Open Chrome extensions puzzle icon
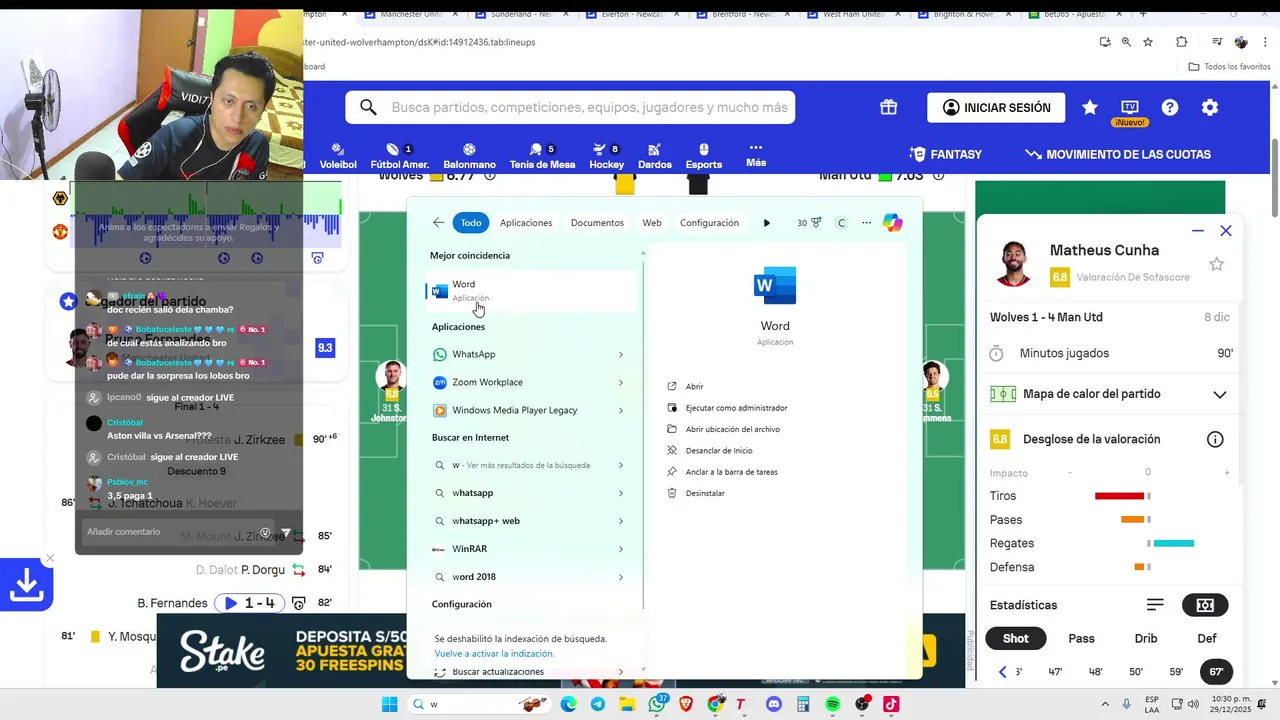Screen dimensions: 1280x720 (x=1181, y=42)
